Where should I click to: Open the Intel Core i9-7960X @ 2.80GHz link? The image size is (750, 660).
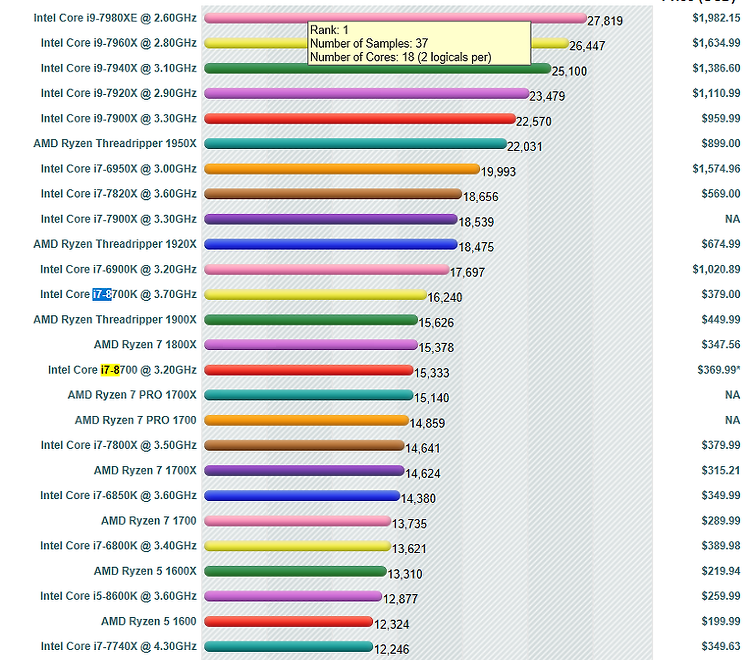(119, 43)
